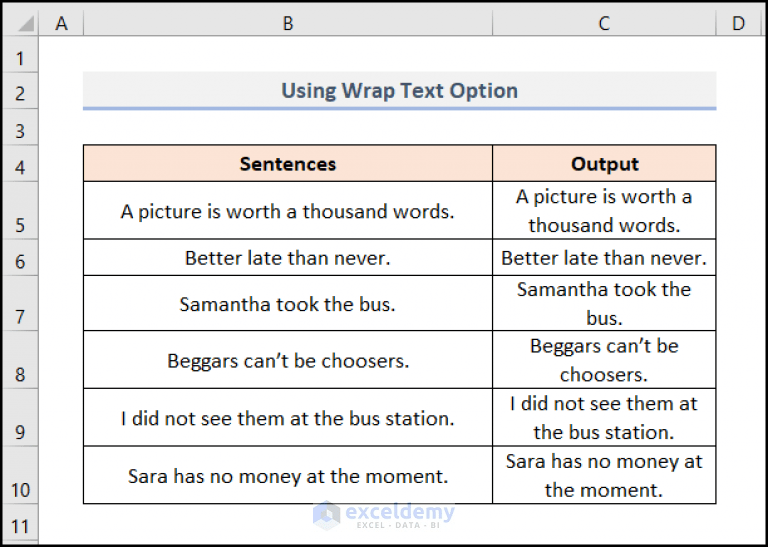Select Output cell with wrapped 'Samantha took the'
Viewport: 768px width, 547px height.
click(x=604, y=303)
